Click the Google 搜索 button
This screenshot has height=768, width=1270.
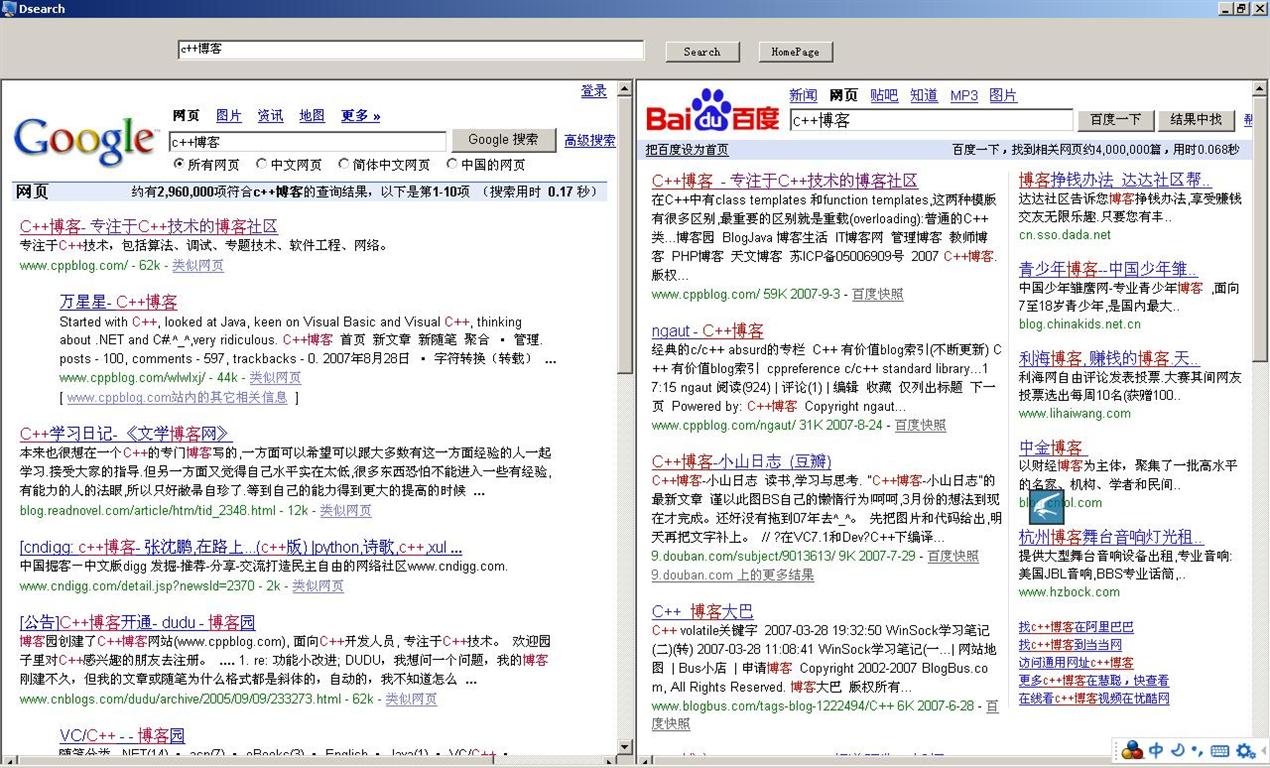tap(503, 140)
